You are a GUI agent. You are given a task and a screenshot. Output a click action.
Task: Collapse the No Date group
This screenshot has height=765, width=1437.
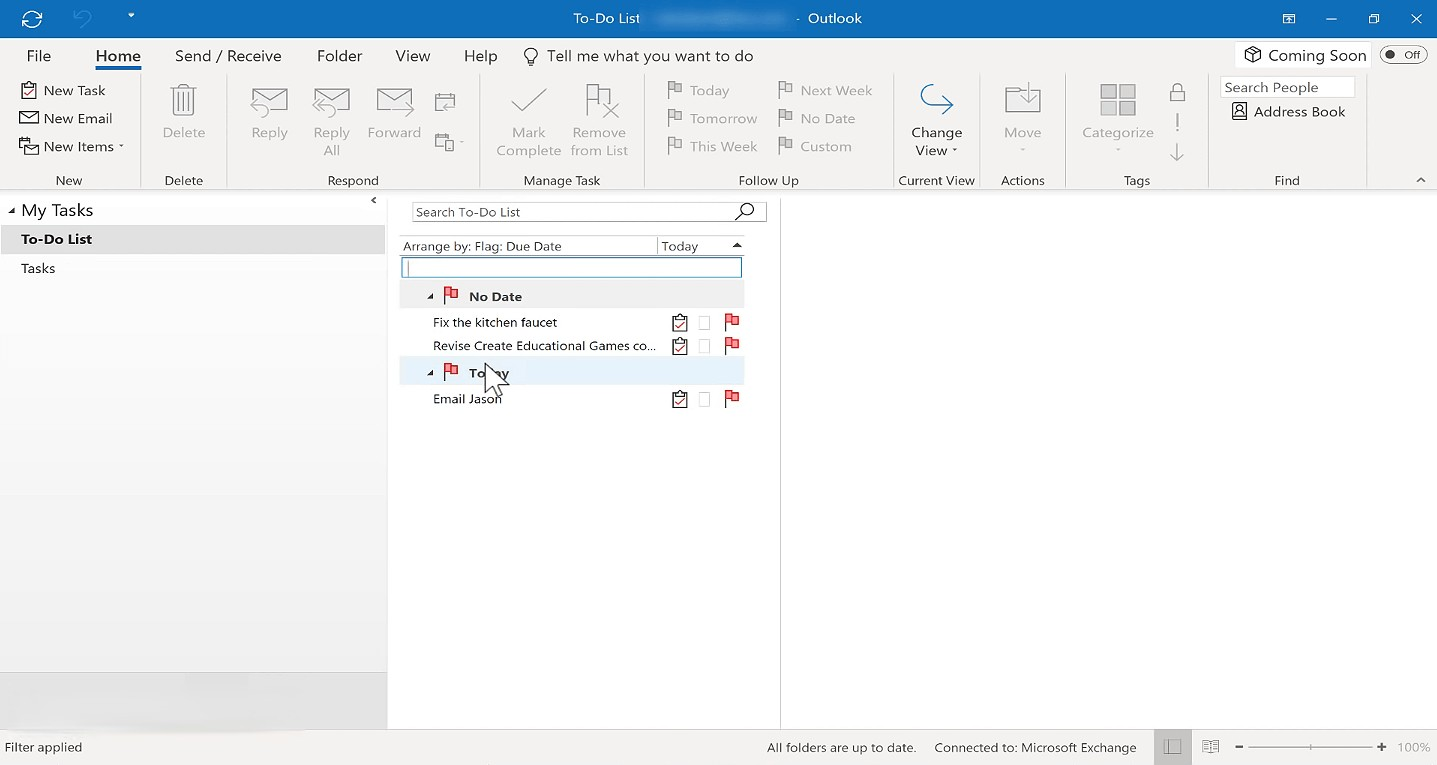click(x=430, y=297)
